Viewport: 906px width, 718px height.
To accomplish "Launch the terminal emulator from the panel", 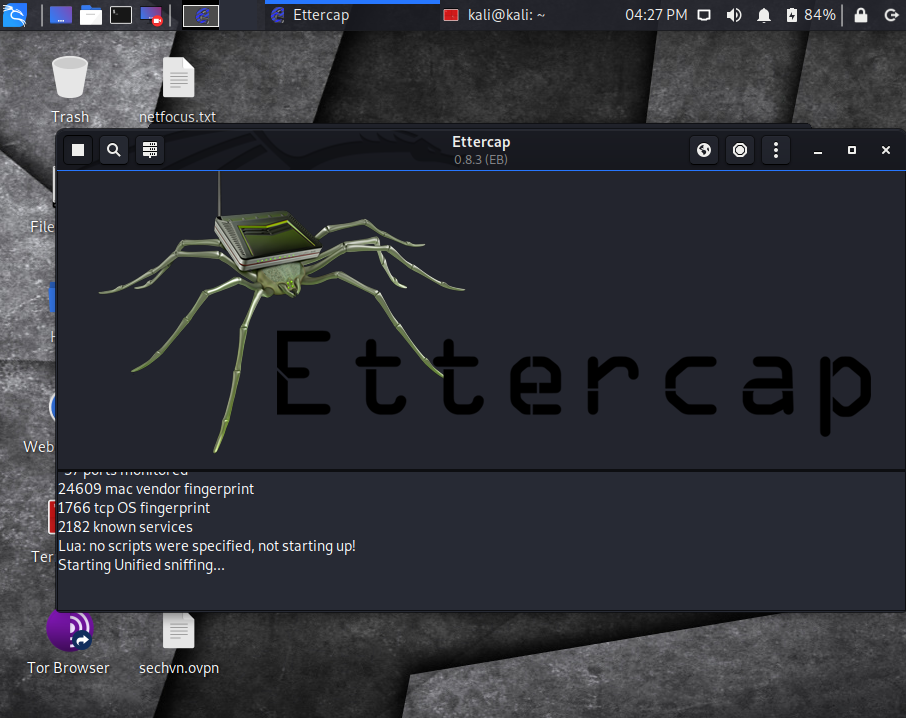I will (121, 15).
